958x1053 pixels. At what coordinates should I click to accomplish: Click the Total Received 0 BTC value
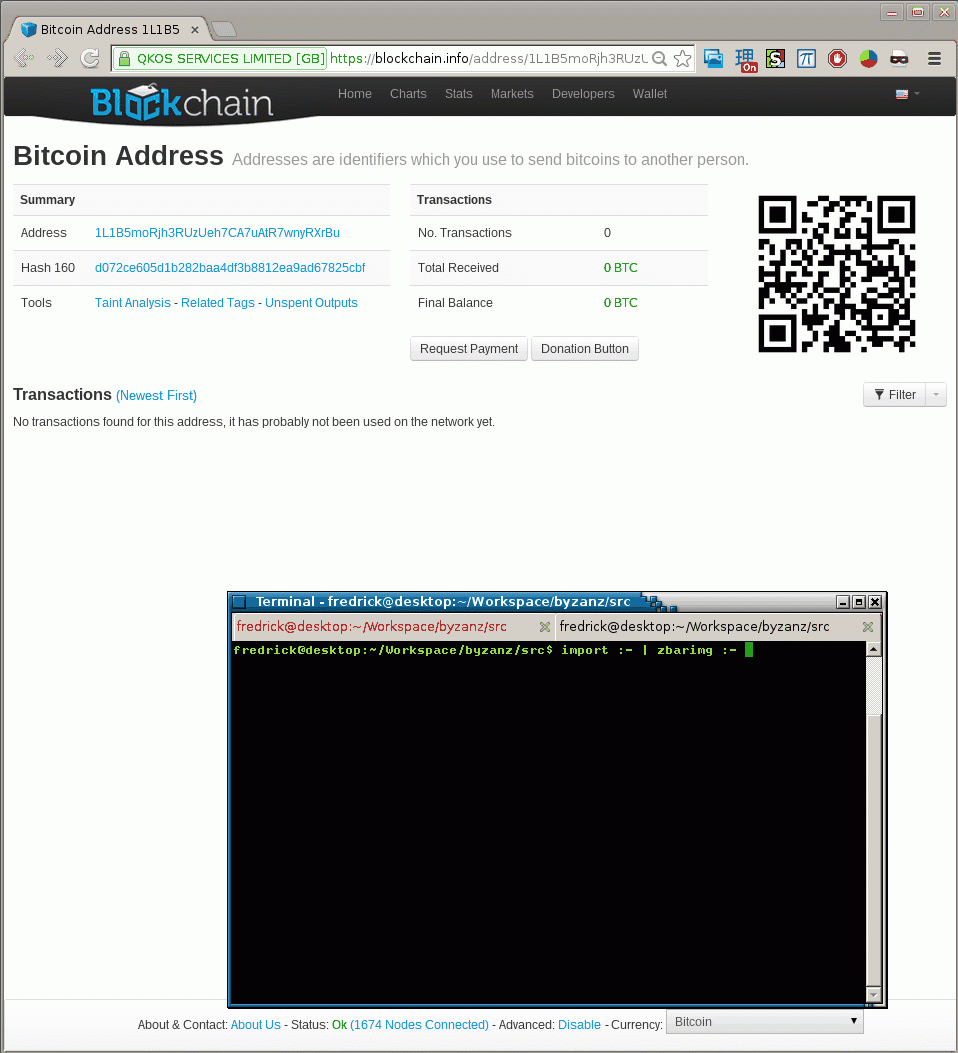[x=620, y=268]
